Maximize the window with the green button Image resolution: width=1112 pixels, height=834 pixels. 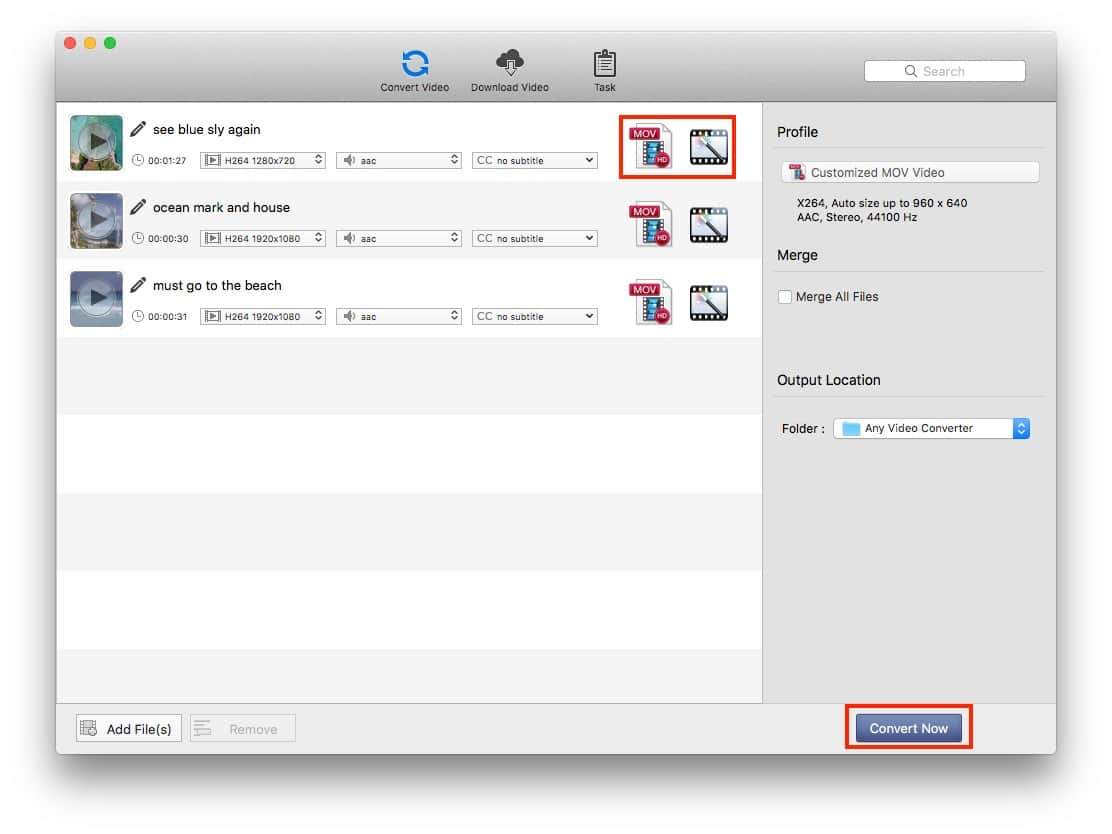click(x=110, y=43)
